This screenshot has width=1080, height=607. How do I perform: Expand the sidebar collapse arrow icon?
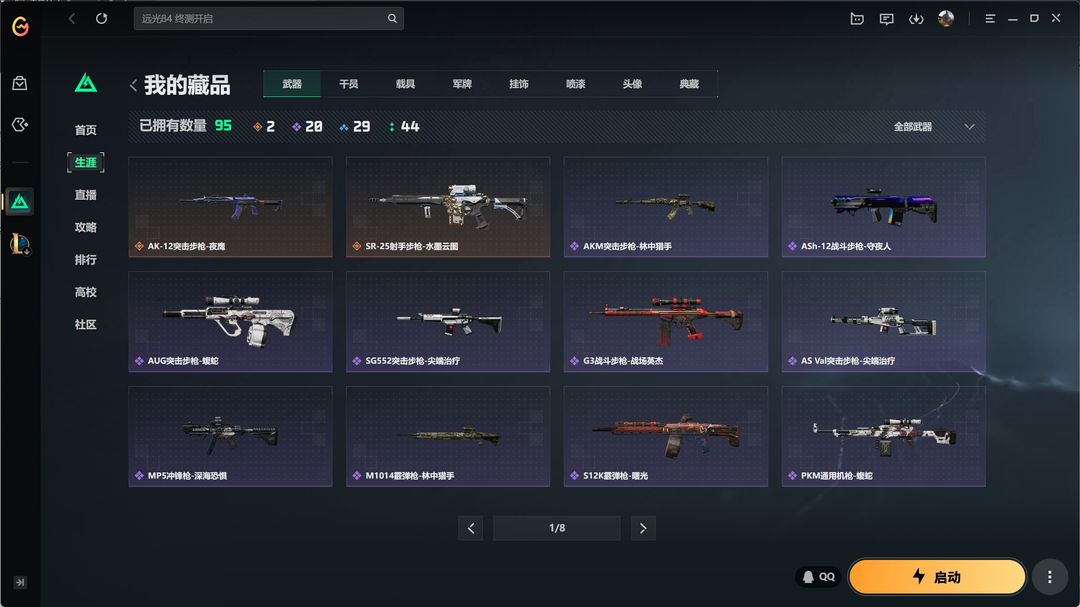point(20,582)
